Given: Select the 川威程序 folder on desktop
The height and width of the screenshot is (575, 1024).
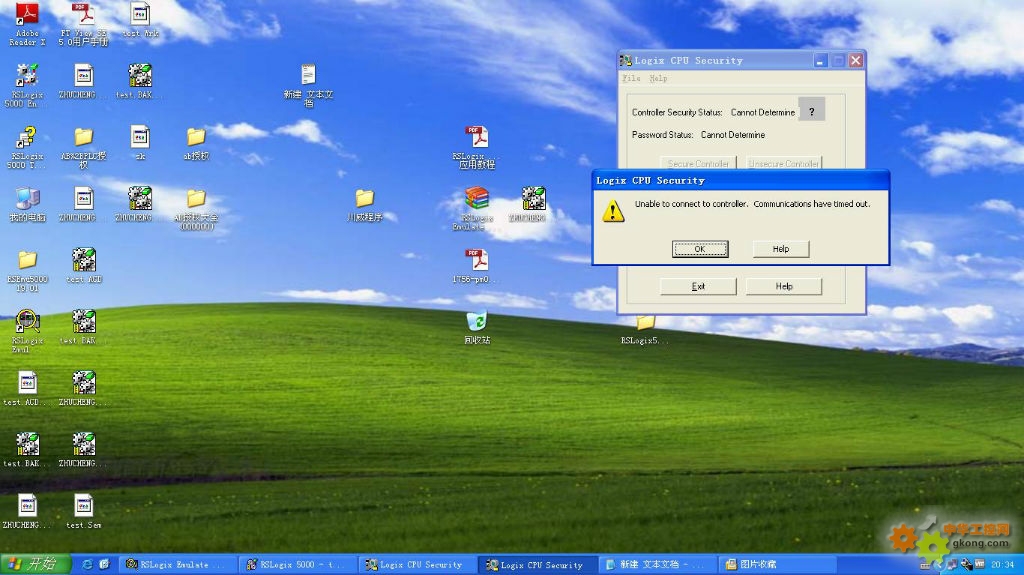Looking at the screenshot, I should click(364, 199).
